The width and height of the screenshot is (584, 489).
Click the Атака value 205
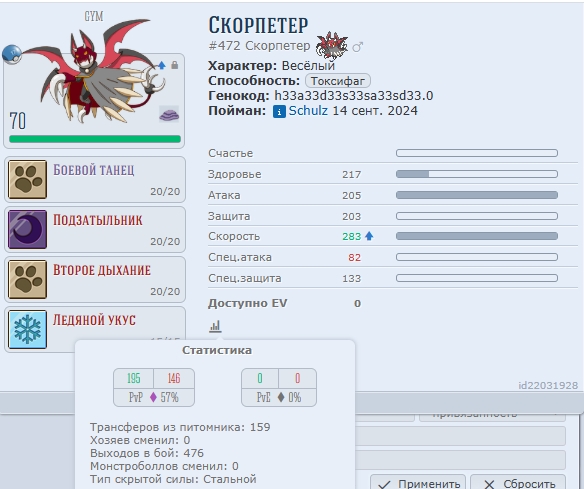(352, 196)
